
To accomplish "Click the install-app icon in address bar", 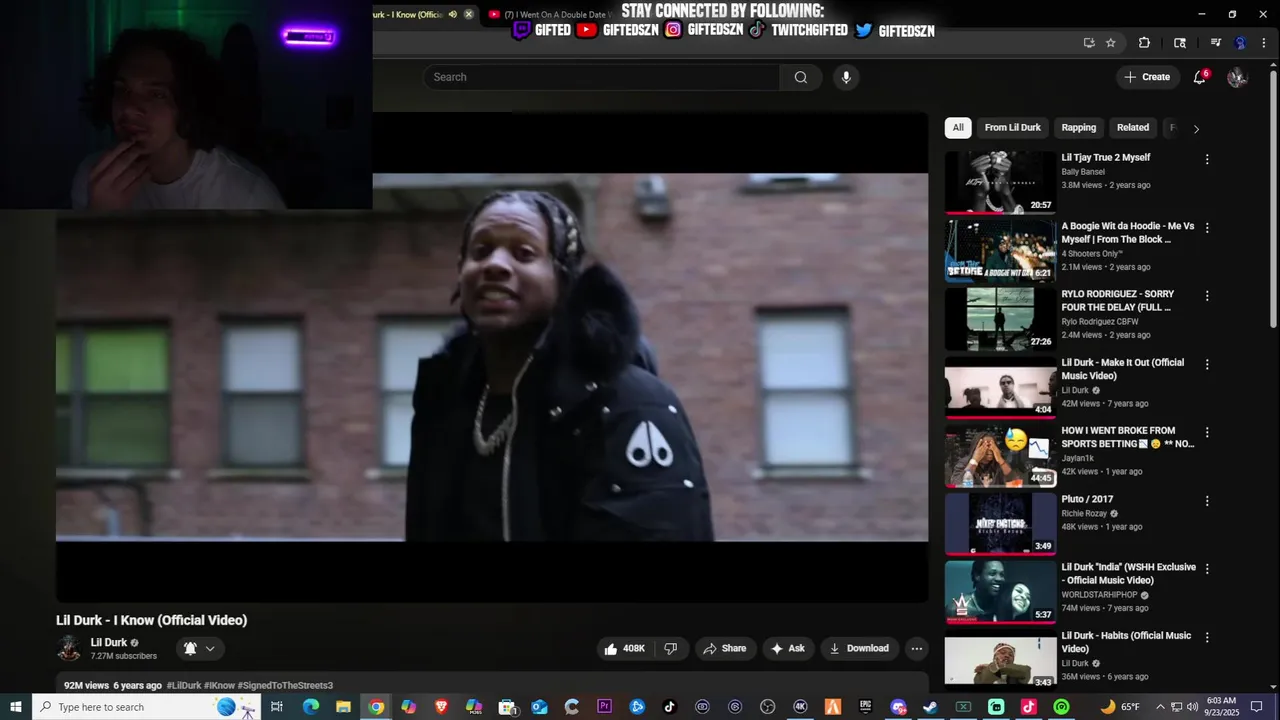I will coord(1088,43).
